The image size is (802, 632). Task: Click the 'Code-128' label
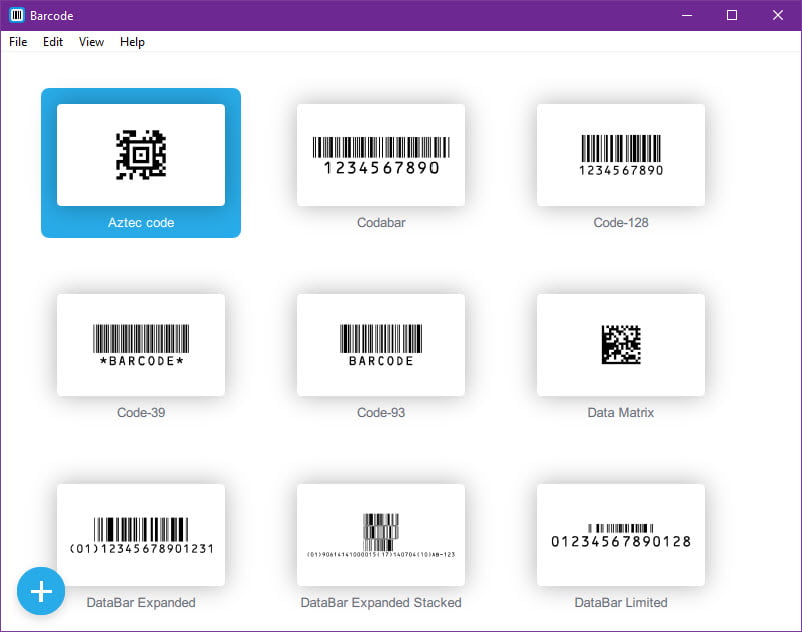pos(621,222)
